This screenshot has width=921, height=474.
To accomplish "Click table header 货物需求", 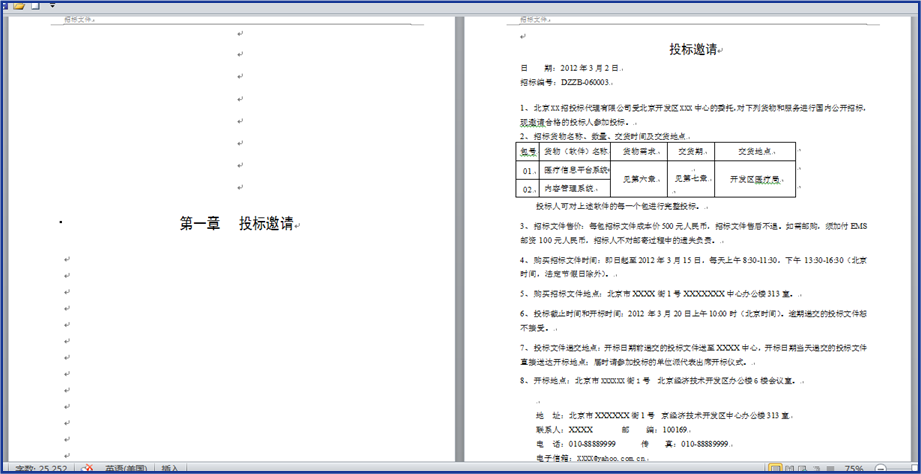I will coord(639,152).
